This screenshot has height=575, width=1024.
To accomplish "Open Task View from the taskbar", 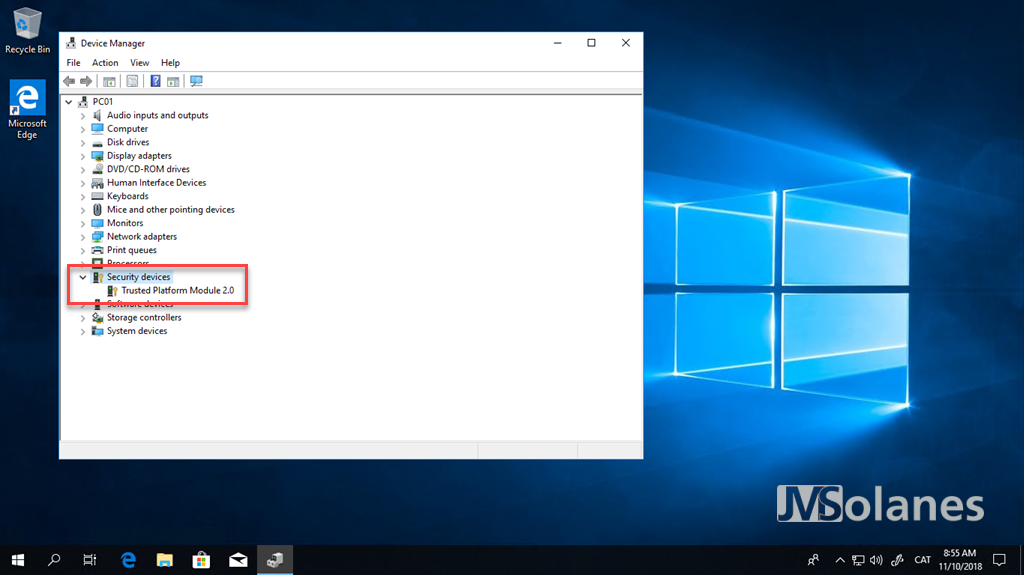I will tap(89, 560).
